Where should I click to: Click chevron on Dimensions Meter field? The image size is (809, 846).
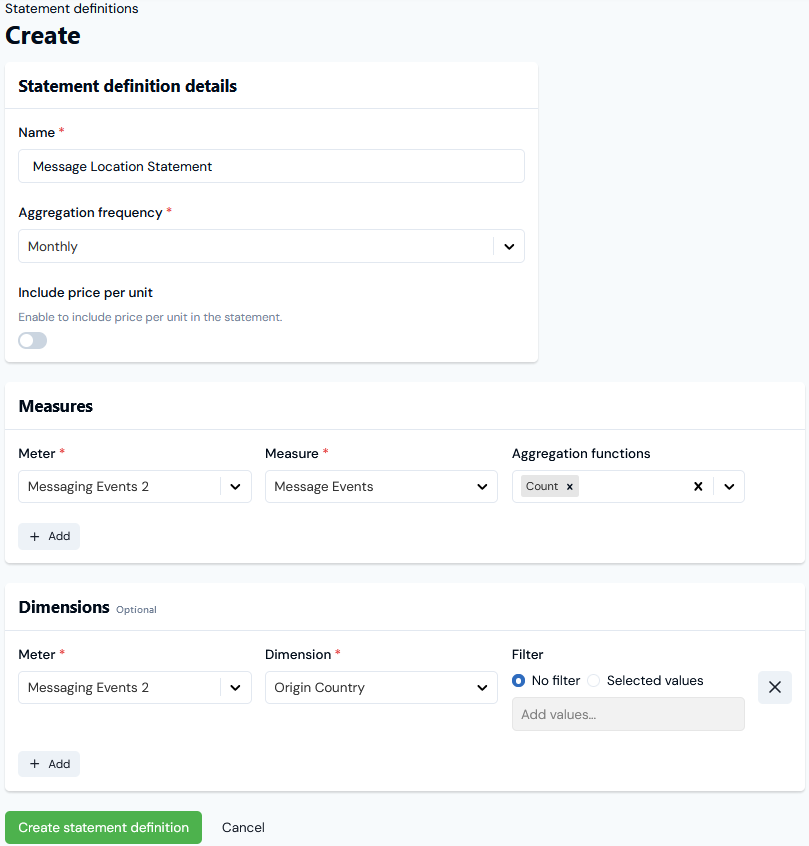tap(236, 688)
